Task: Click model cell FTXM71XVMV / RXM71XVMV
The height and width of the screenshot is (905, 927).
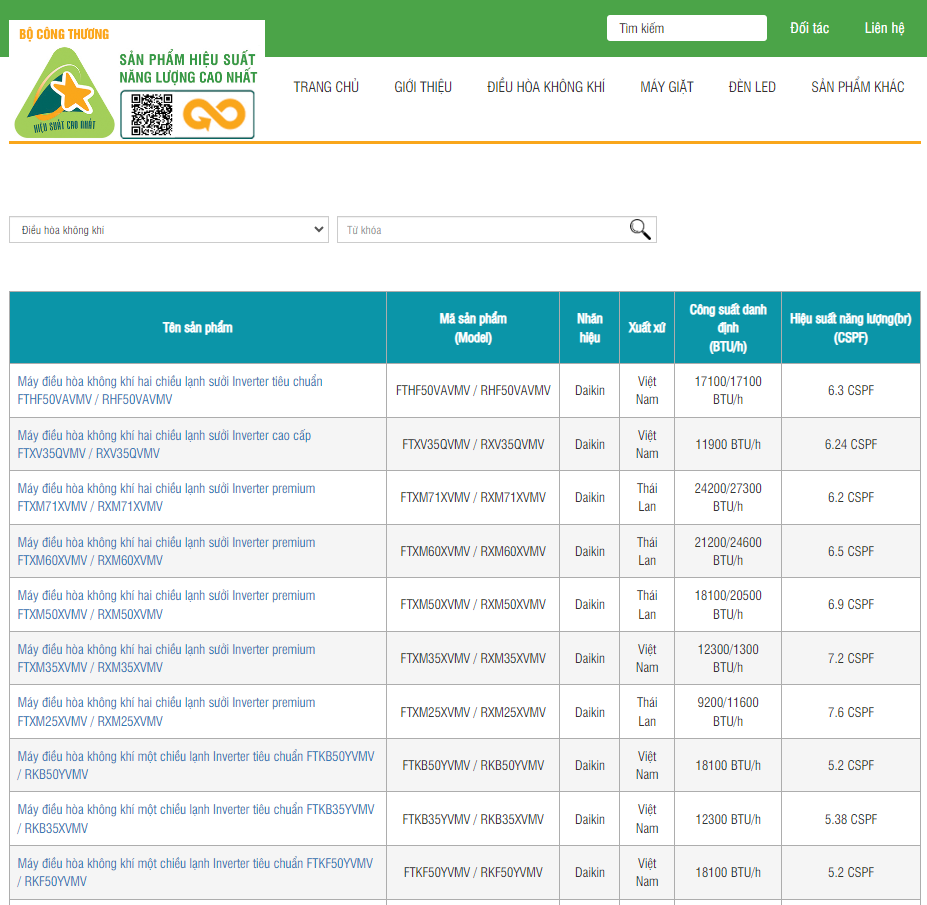Action: tap(473, 497)
